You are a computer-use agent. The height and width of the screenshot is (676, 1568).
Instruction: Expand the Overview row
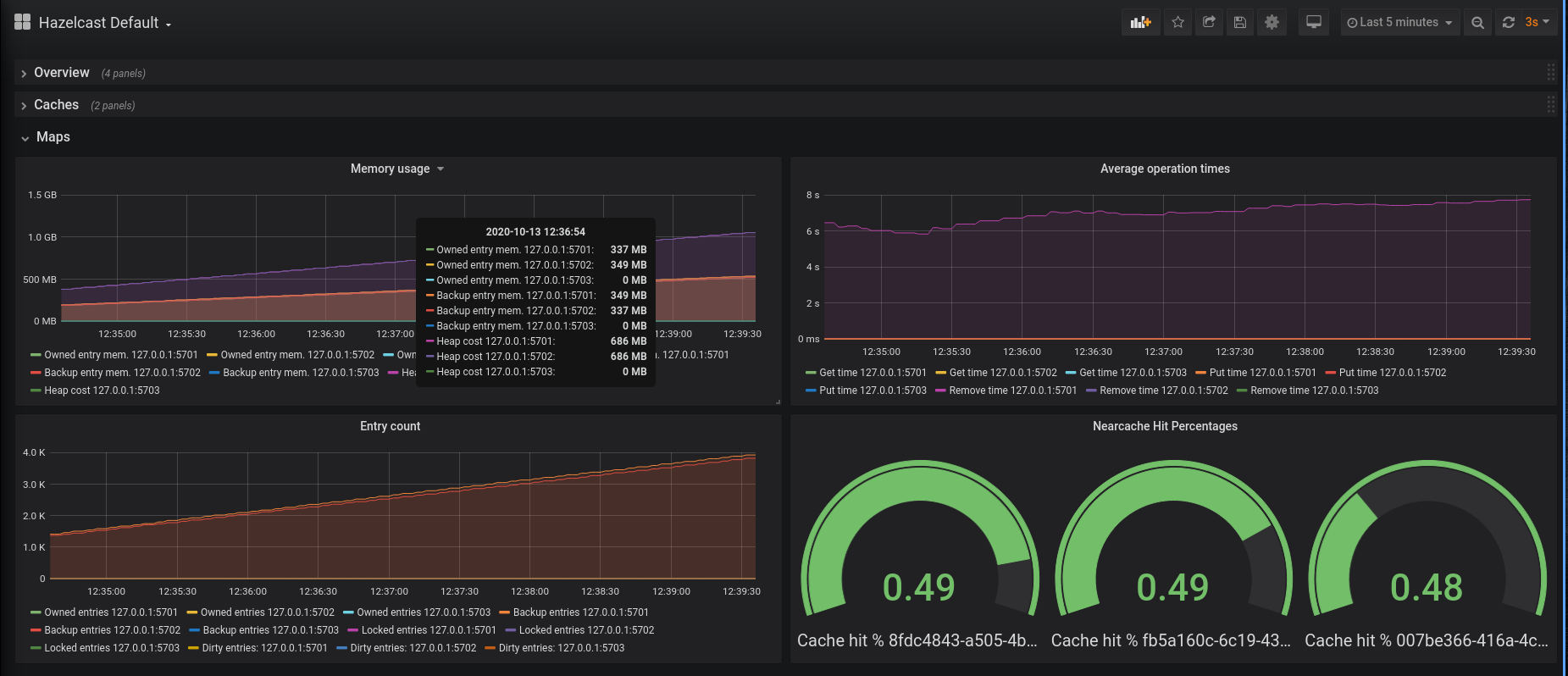[x=62, y=73]
